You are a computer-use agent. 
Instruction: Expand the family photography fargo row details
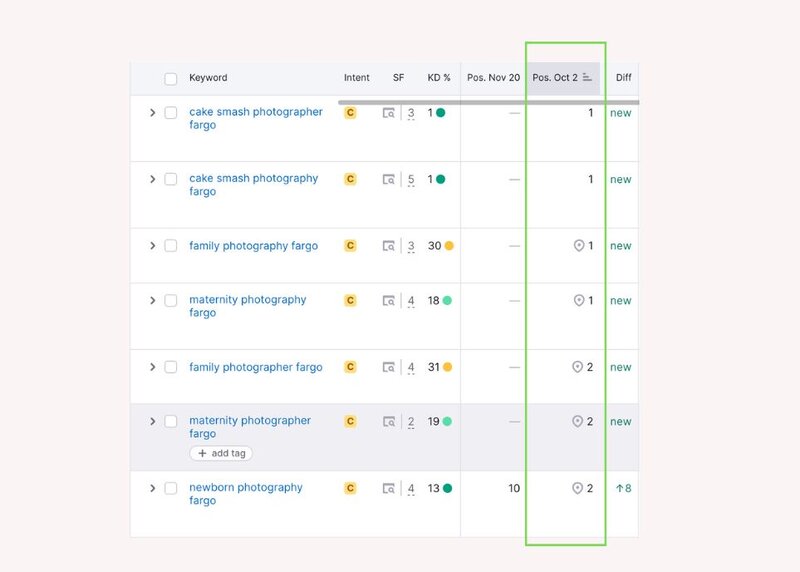click(x=153, y=246)
